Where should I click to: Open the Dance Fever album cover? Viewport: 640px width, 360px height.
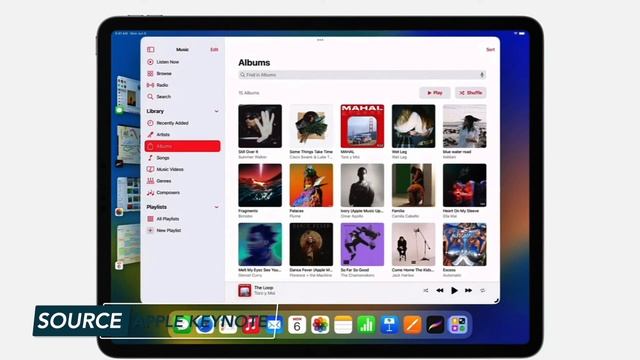tap(311, 244)
